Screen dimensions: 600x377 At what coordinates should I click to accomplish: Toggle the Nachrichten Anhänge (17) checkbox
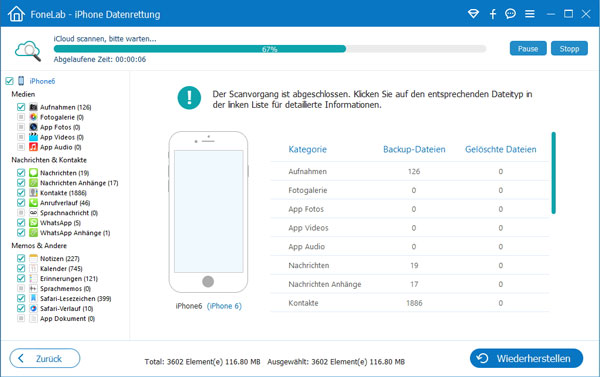[x=21, y=183]
